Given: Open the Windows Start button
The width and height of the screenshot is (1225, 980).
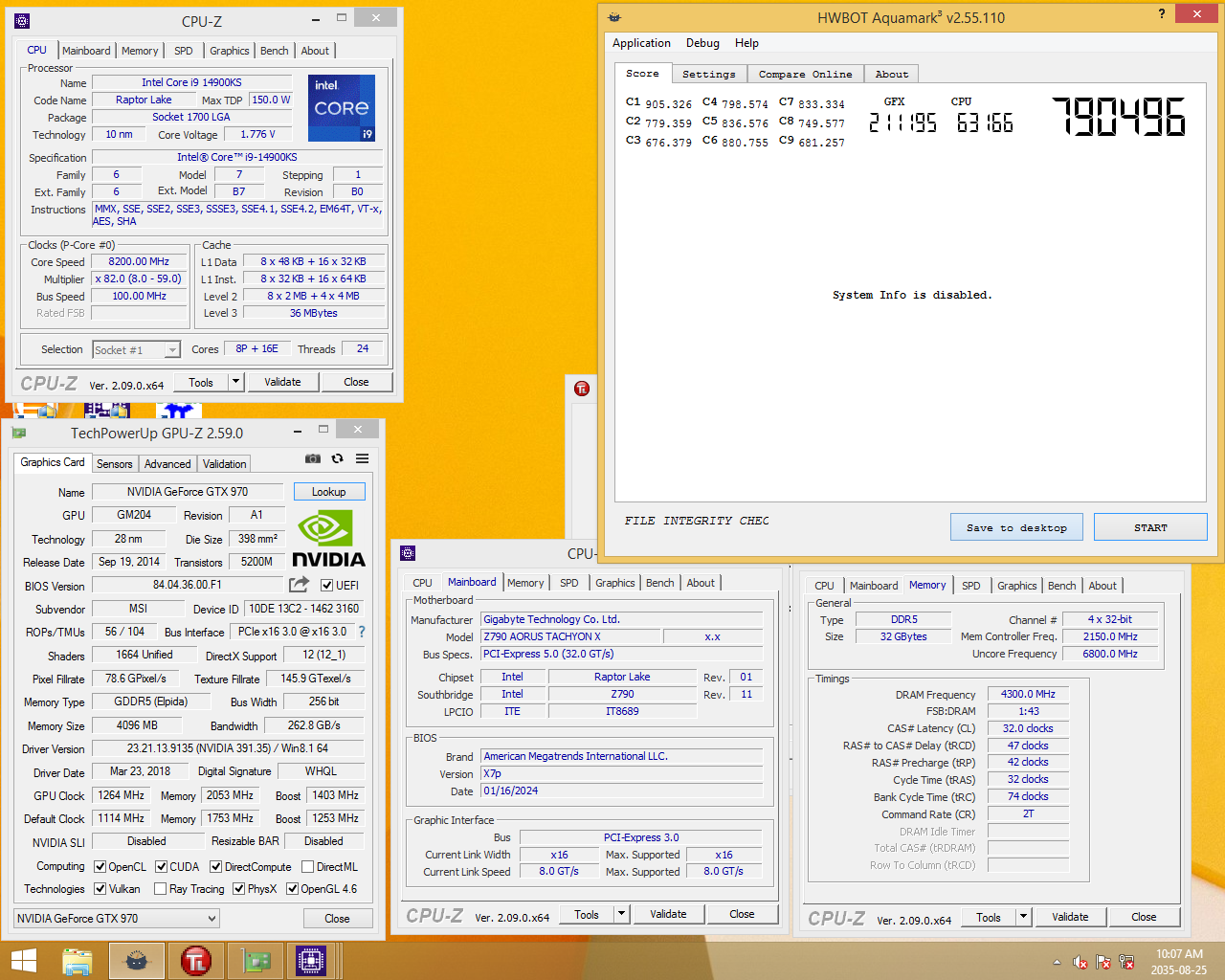Looking at the screenshot, I should coord(24,961).
